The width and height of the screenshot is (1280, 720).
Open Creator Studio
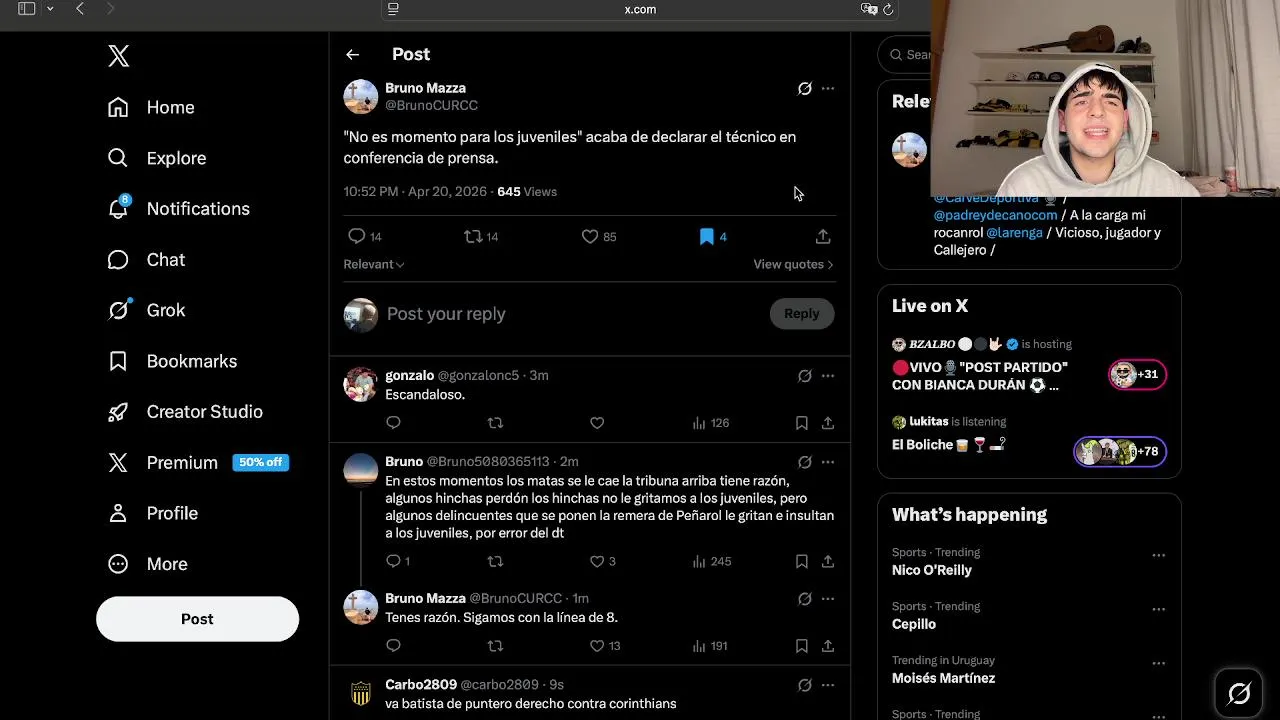(x=185, y=412)
